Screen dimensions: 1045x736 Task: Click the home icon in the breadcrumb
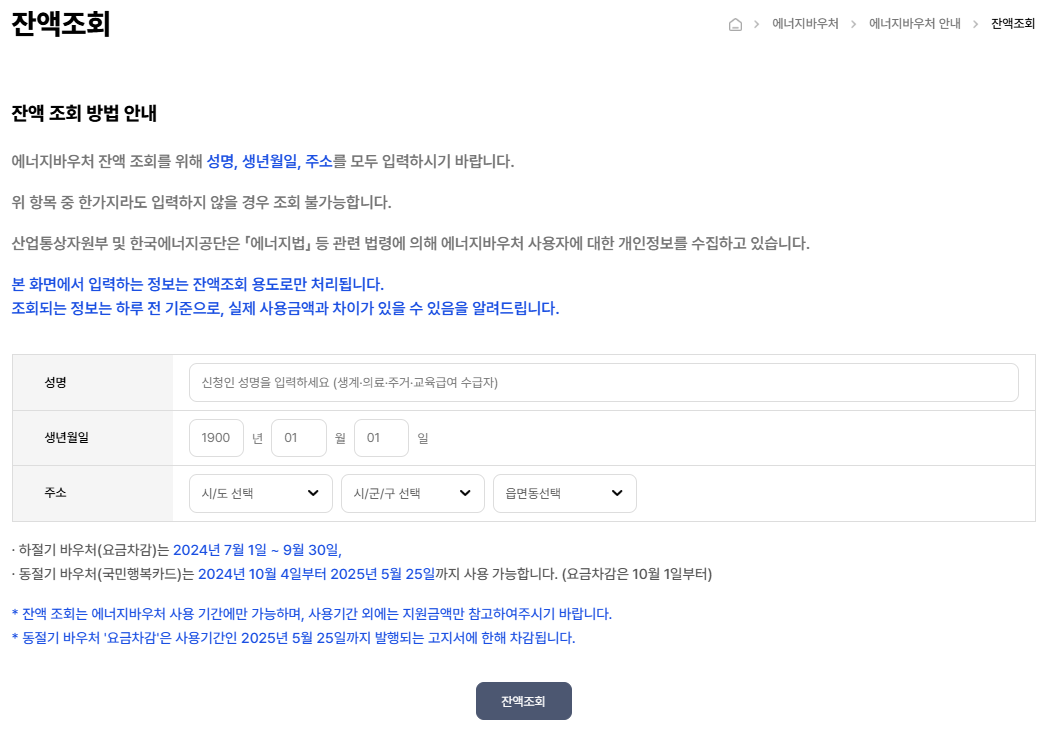click(x=736, y=24)
